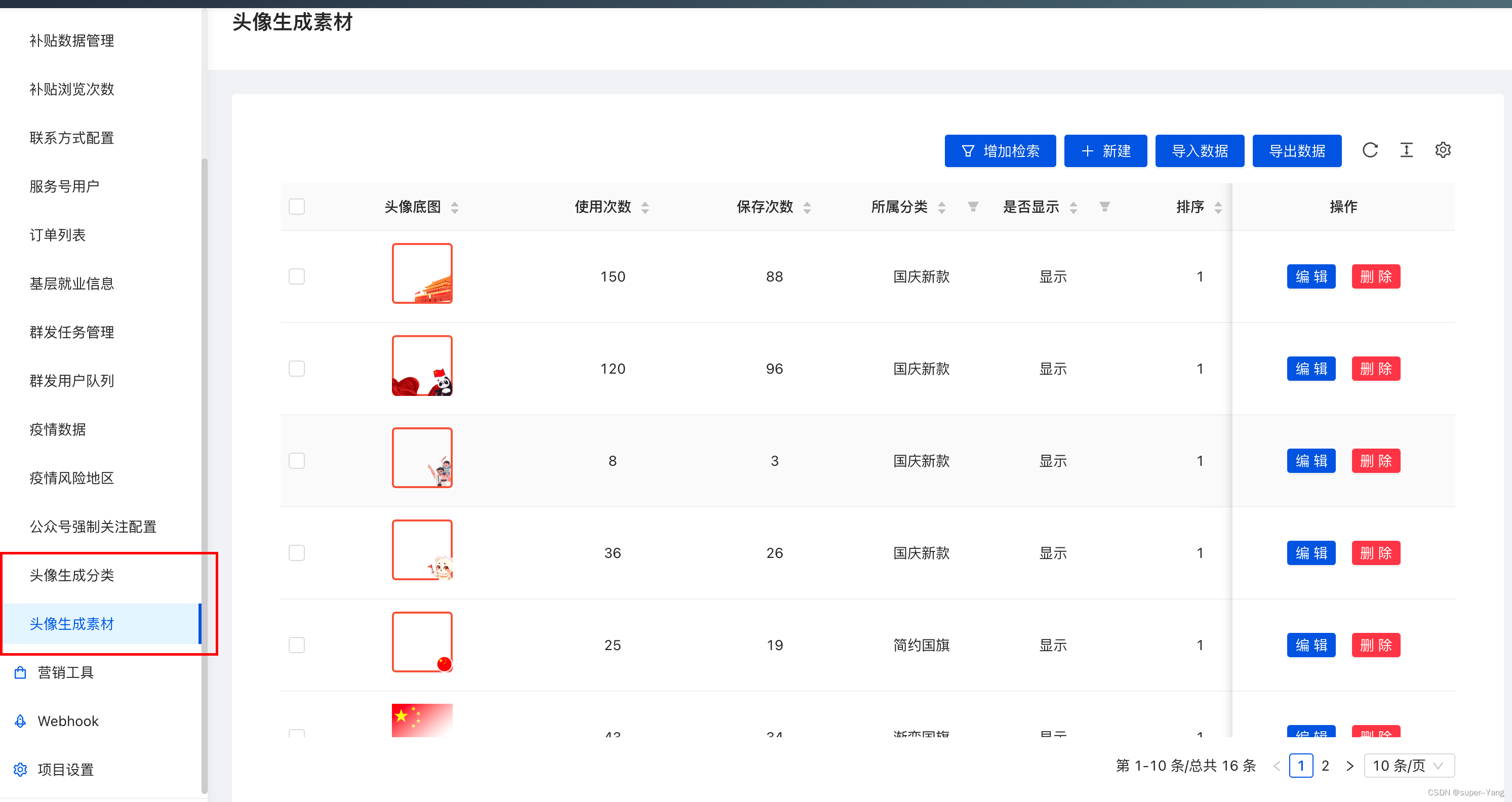Screen dimensions: 1512x802
Task: Edit the row with 150 uses
Action: [x=1310, y=276]
